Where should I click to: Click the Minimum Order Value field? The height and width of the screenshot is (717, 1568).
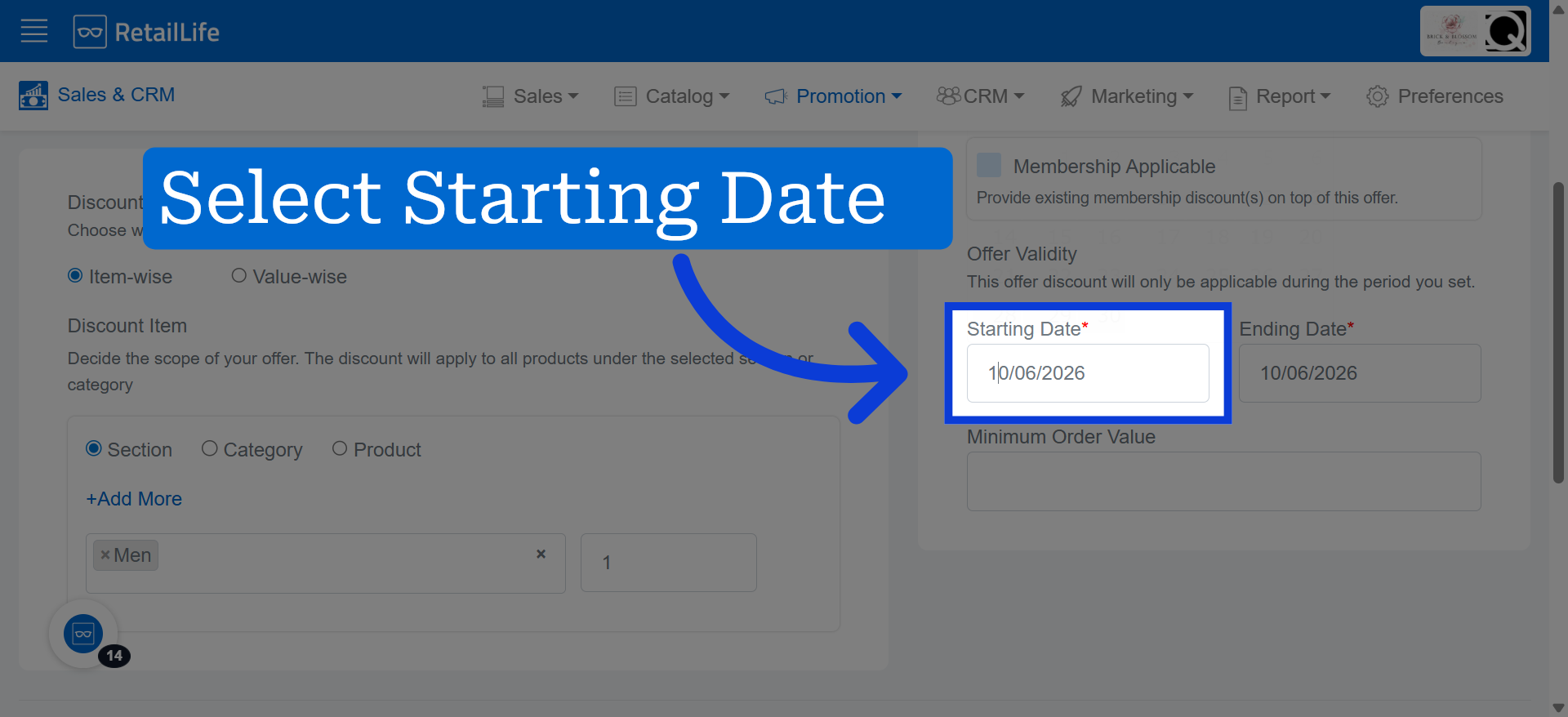tap(1224, 482)
